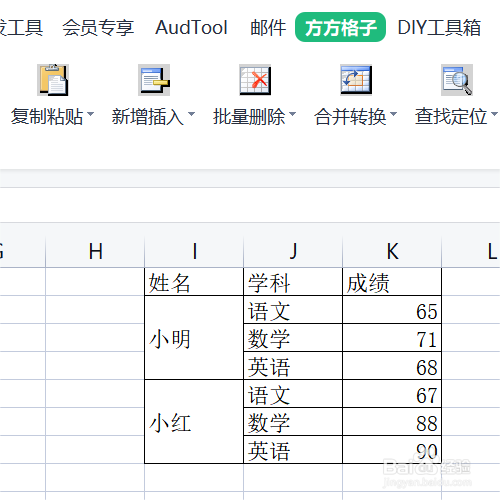
Task: Open the 会员专享 tab
Action: tap(98, 27)
